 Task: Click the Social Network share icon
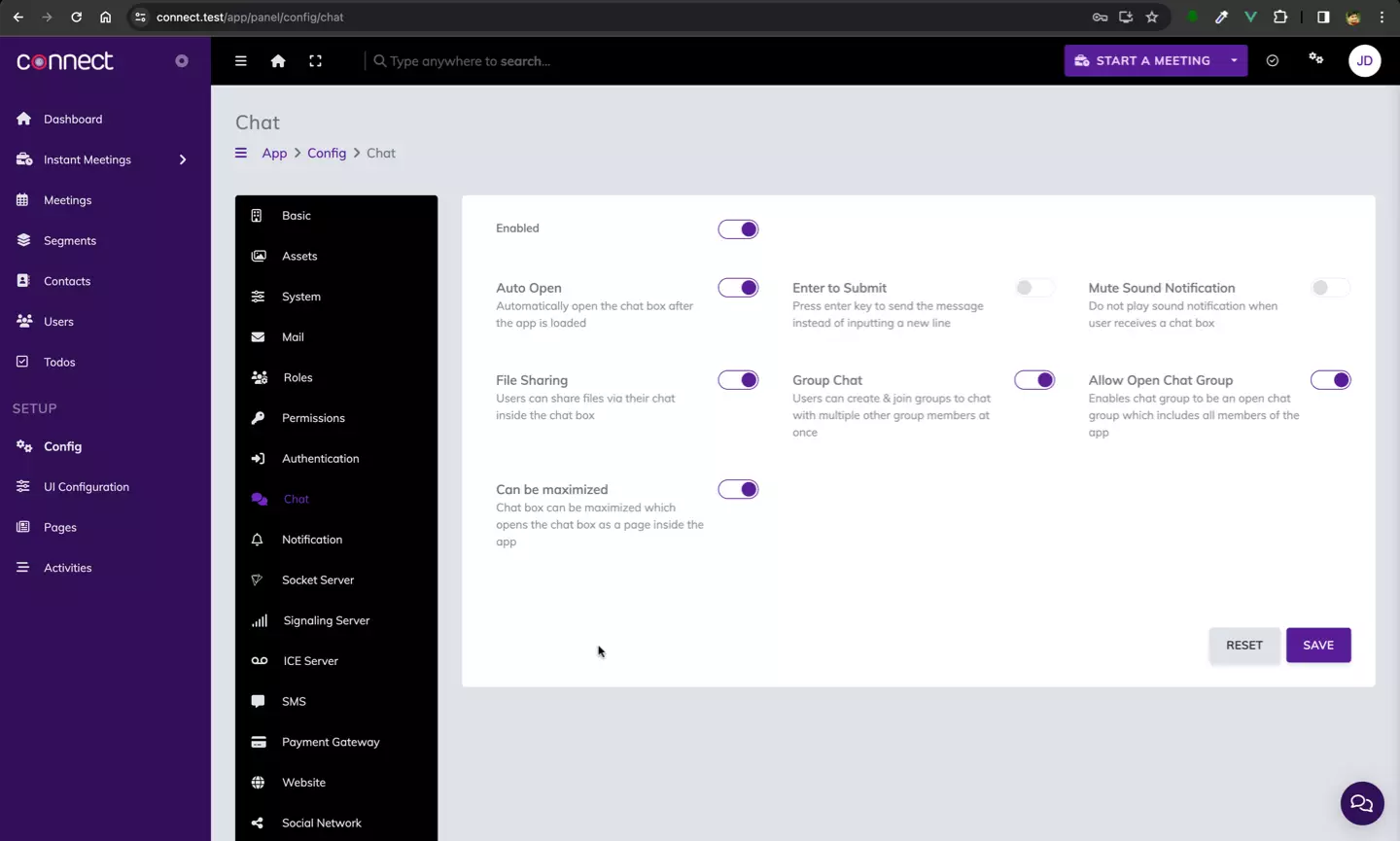(258, 823)
